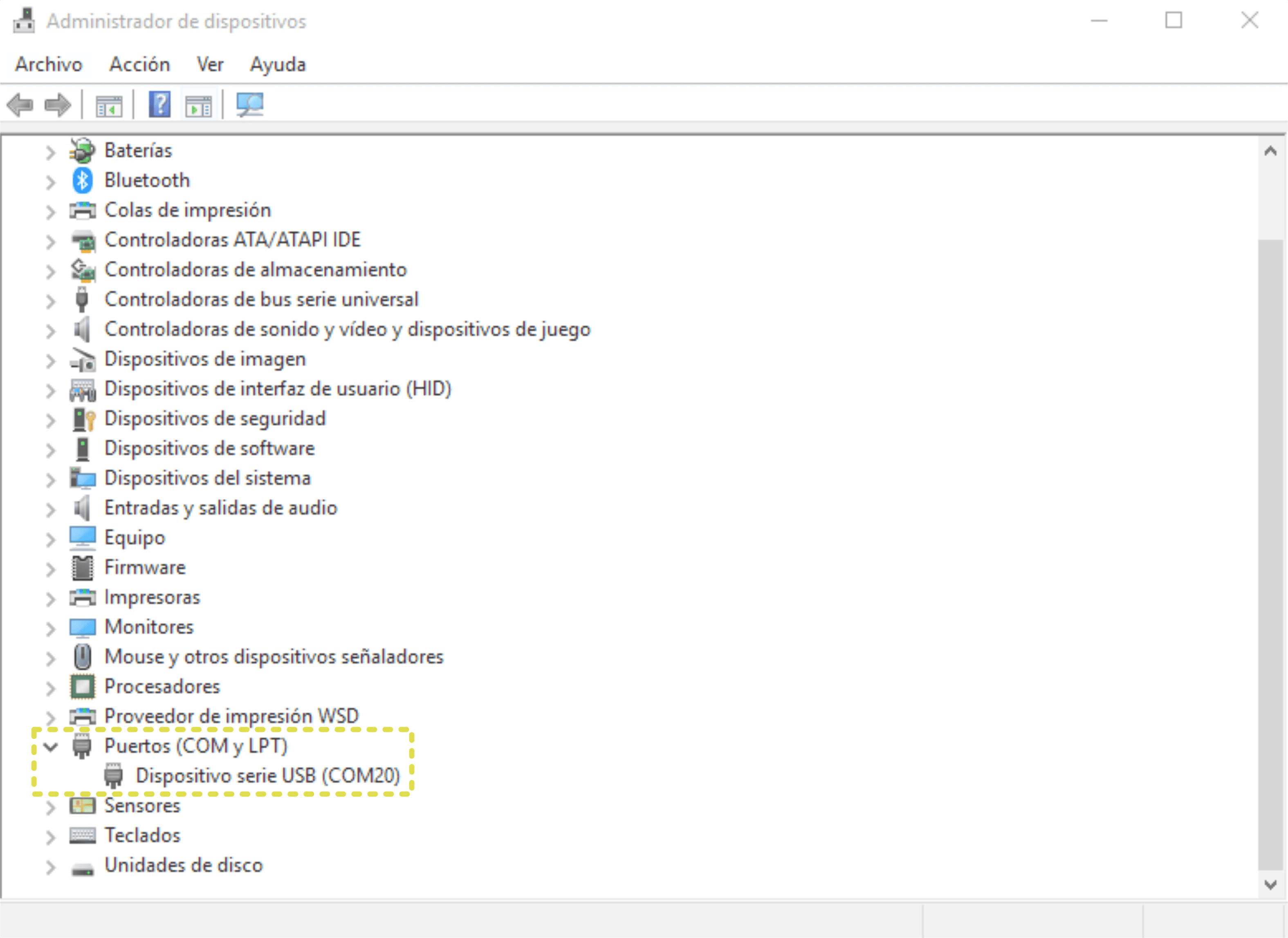This screenshot has width=1288, height=938.
Task: Click speaker icon for Controladoras de sonido
Action: [82, 330]
